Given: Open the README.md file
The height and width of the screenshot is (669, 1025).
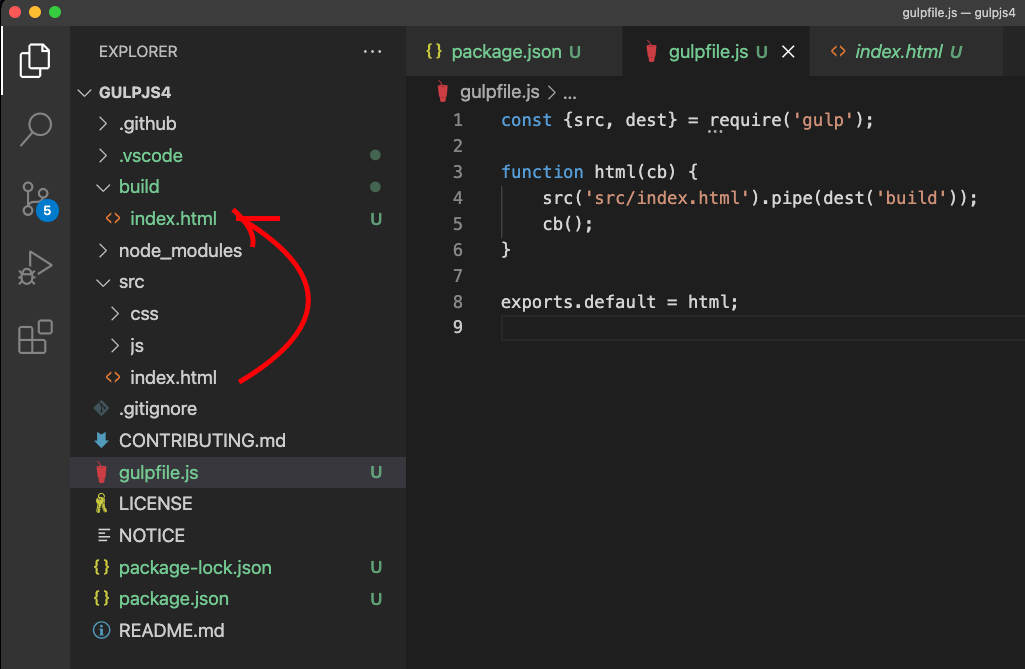Looking at the screenshot, I should tap(238, 630).
